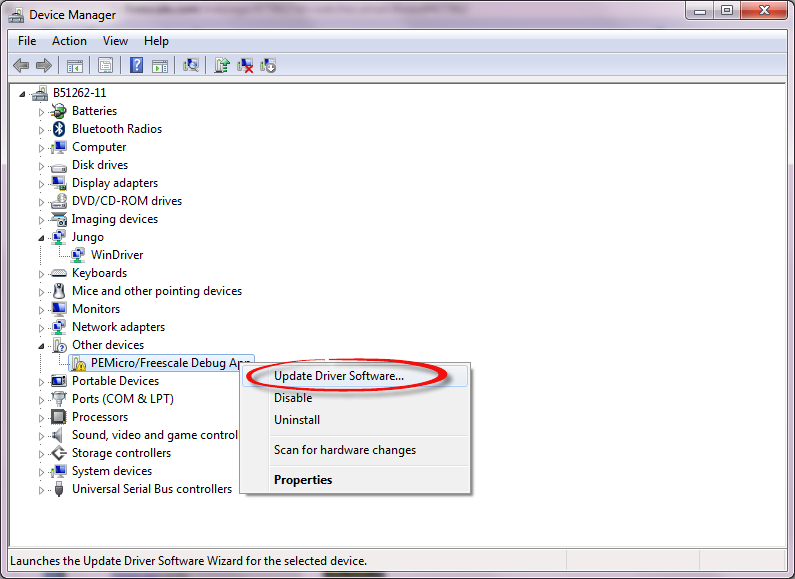Click the Imaging devices camera icon
Viewport: 795px width, 579px height.
click(x=59, y=220)
